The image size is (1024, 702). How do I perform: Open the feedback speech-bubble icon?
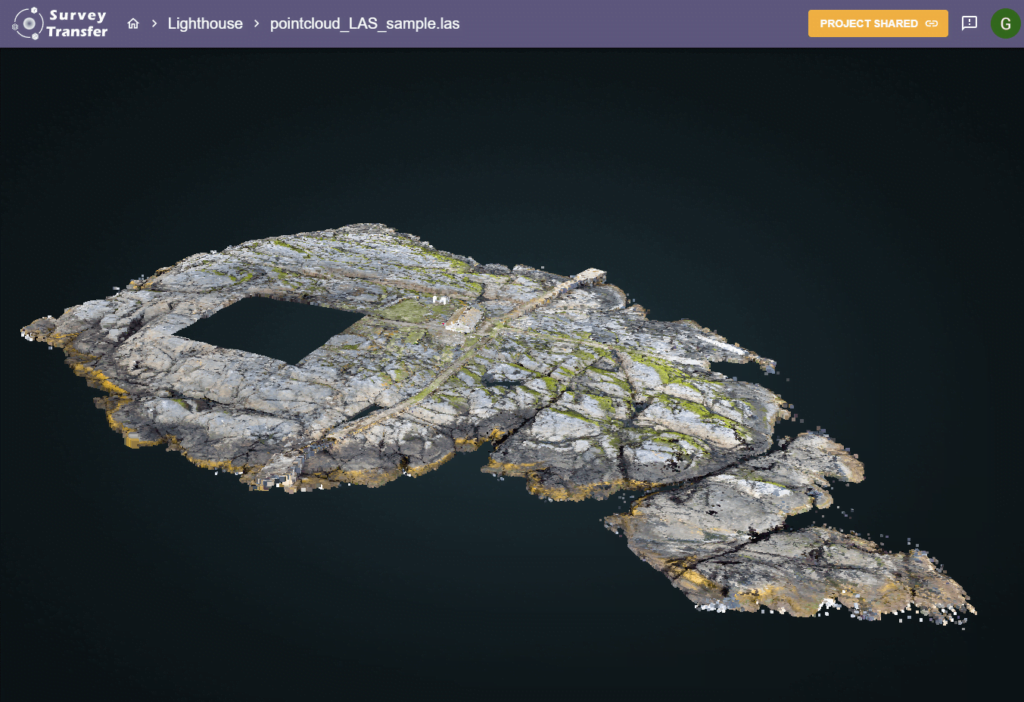coord(968,23)
